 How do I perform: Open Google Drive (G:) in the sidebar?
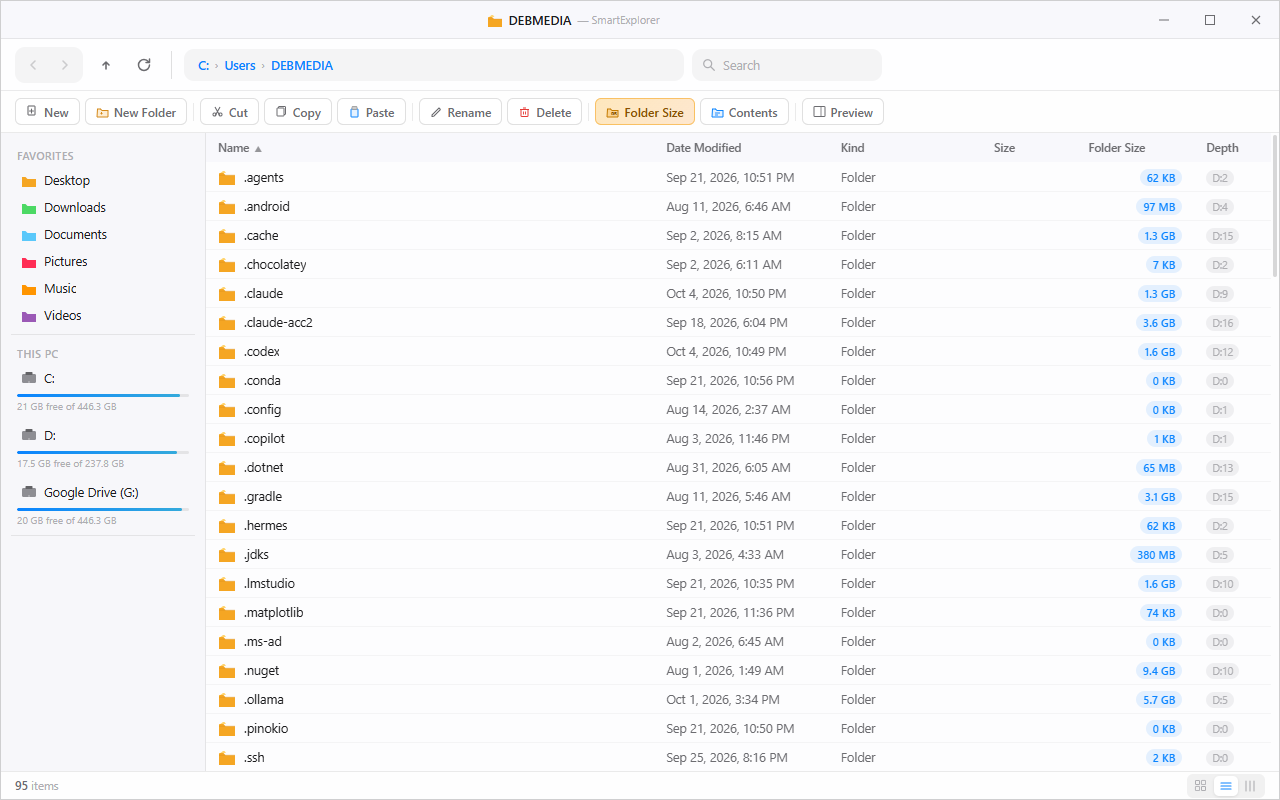click(x=103, y=504)
